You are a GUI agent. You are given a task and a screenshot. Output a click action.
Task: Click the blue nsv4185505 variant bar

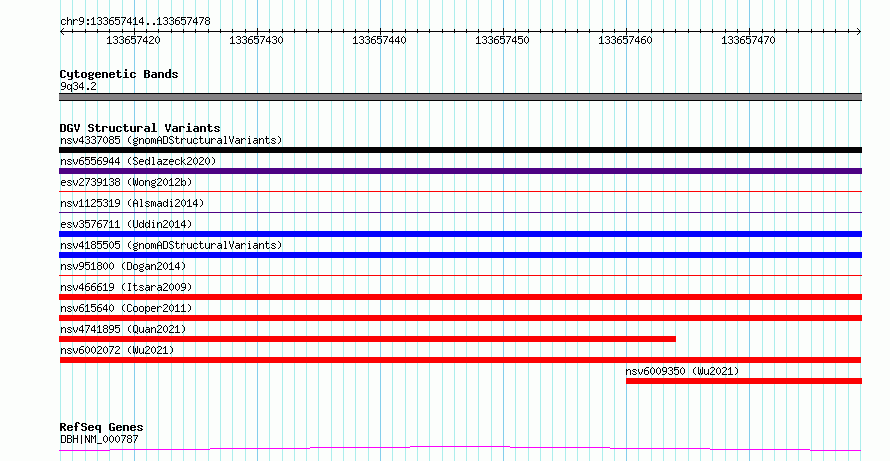[x=460, y=255]
